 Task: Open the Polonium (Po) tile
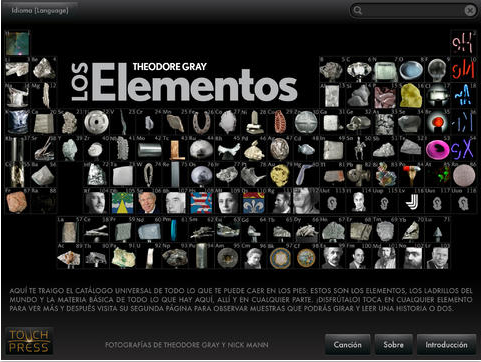[411, 175]
